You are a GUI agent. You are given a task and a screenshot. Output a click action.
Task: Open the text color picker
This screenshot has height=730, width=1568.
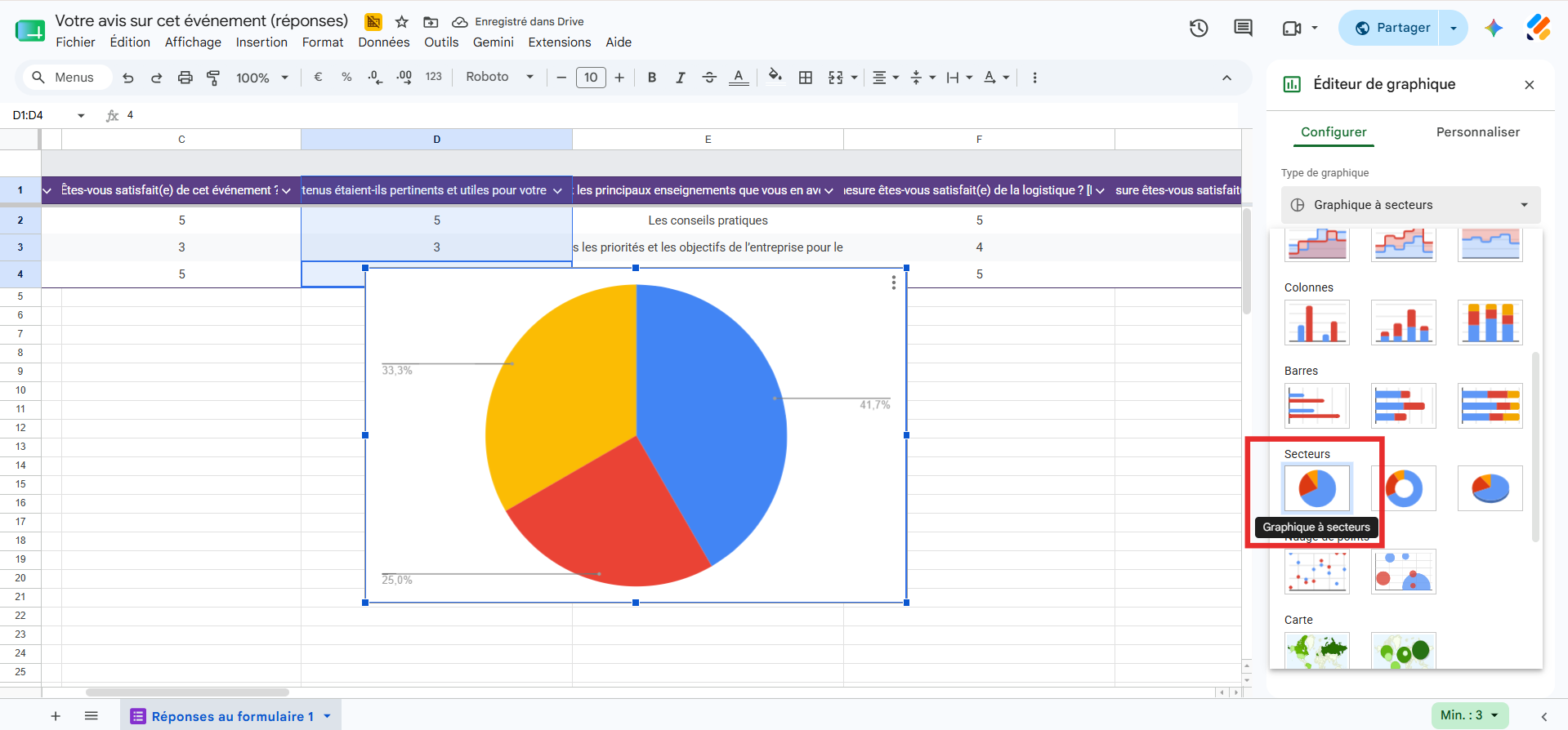click(739, 78)
